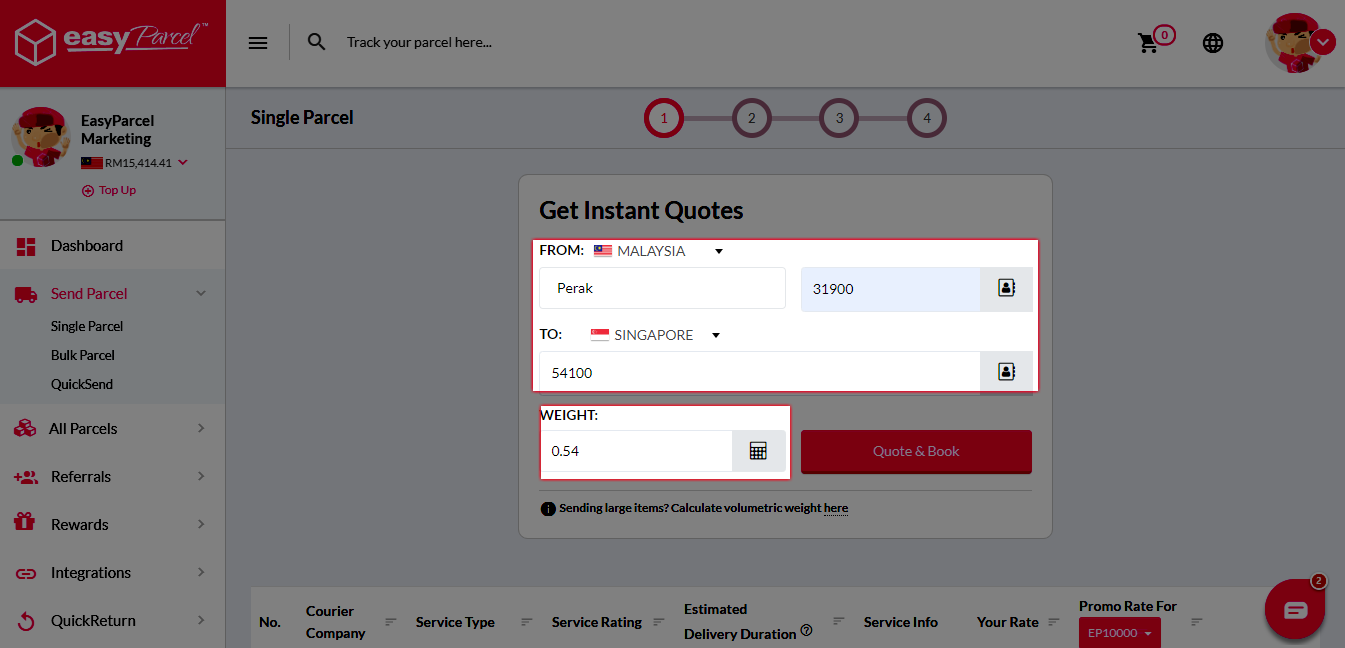The image size is (1345, 648).
Task: Click the Send Parcel truck icon
Action: (x=26, y=294)
